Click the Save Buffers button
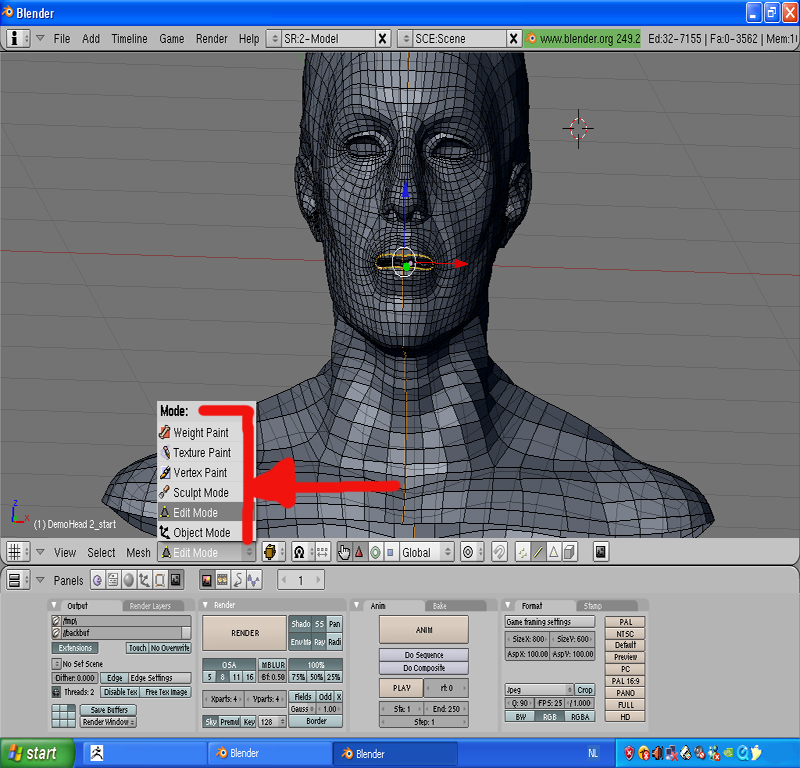The width and height of the screenshot is (800, 768). (109, 710)
